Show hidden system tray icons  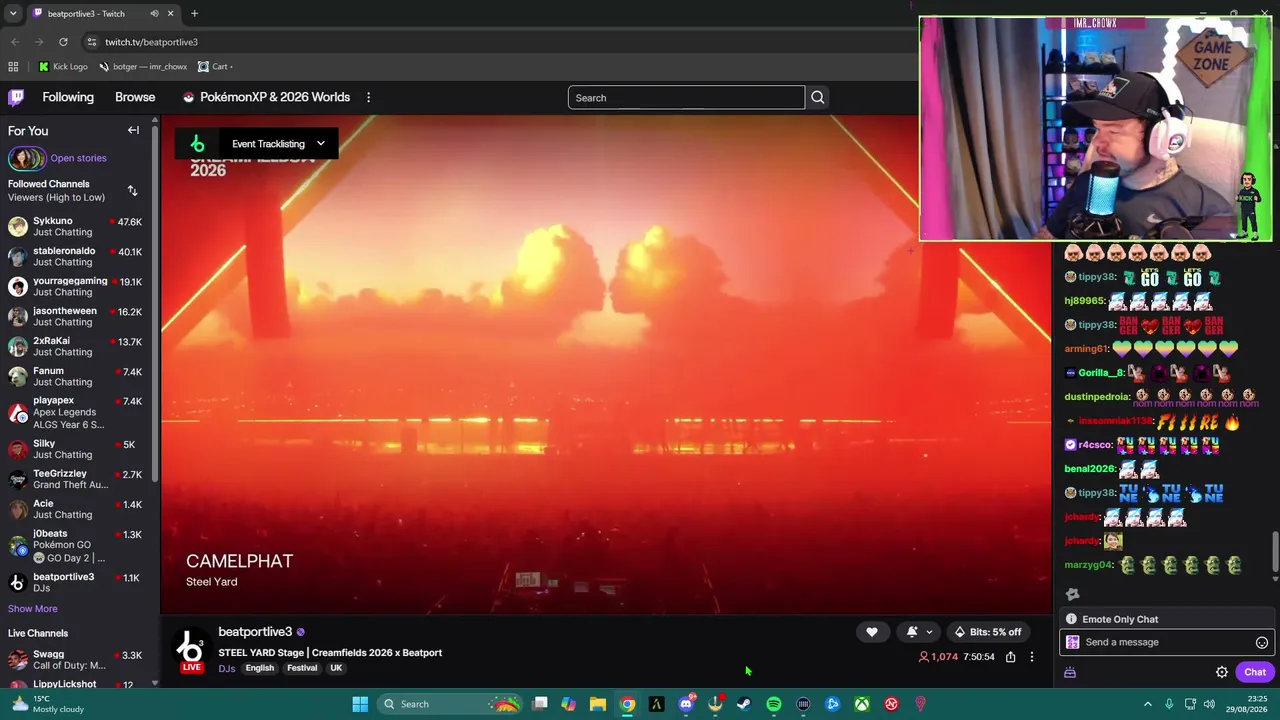point(1147,704)
